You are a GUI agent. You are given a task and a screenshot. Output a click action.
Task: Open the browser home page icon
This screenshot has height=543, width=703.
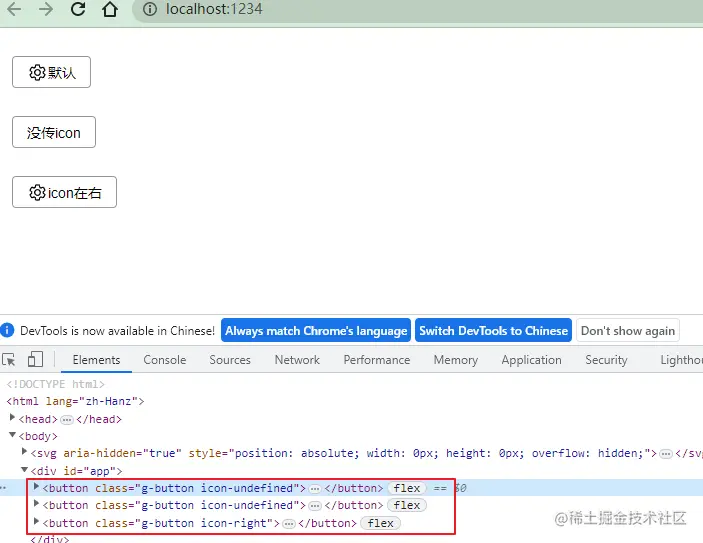pos(110,9)
